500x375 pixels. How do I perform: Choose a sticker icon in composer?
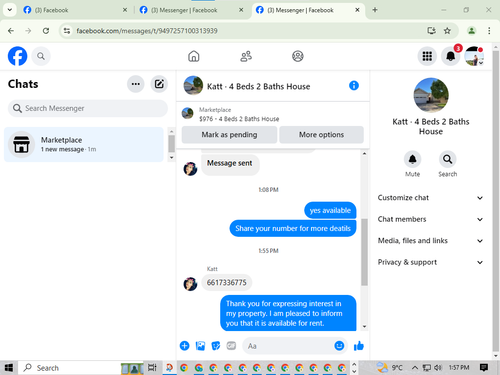(216, 346)
